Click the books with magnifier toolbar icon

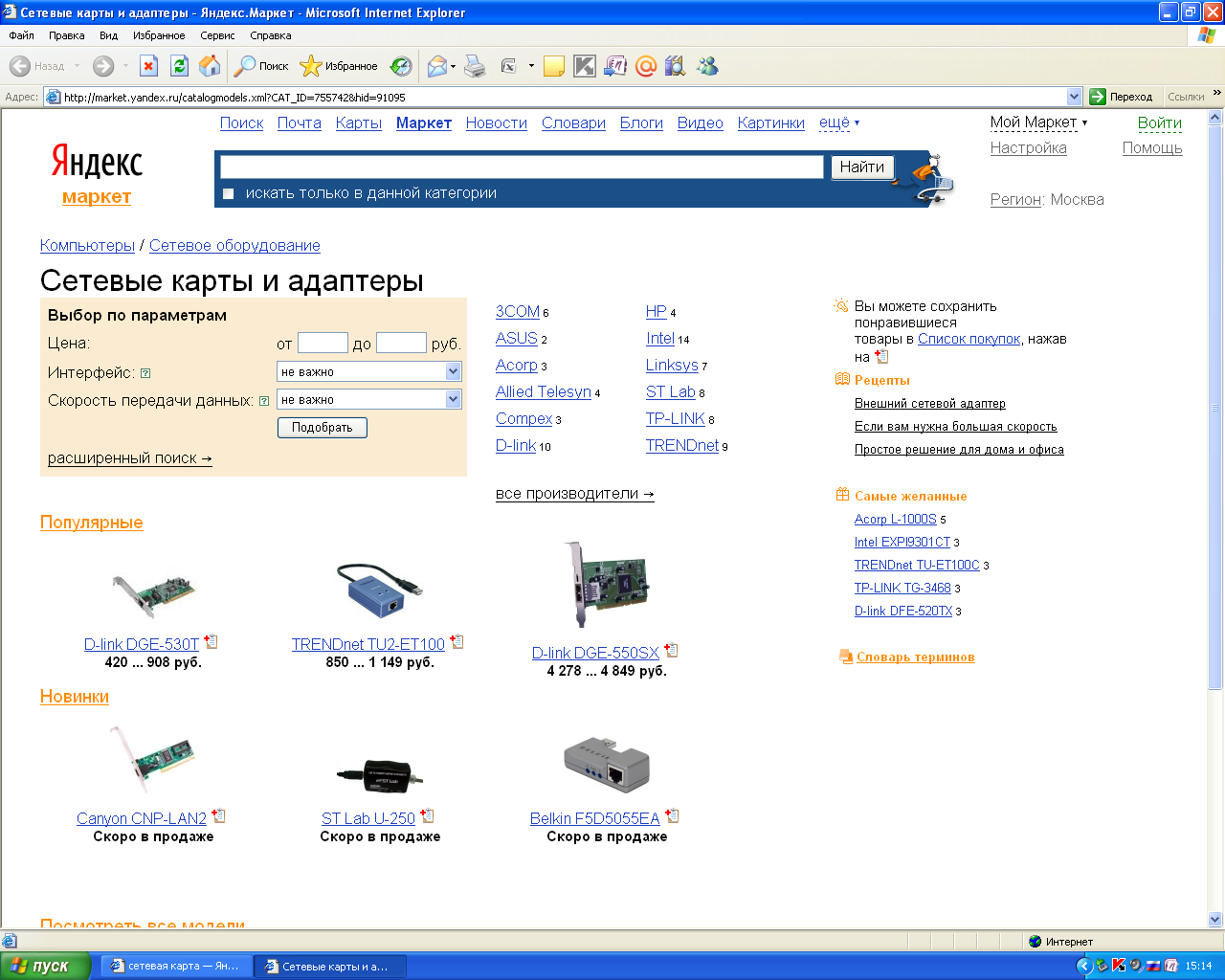pos(676,66)
